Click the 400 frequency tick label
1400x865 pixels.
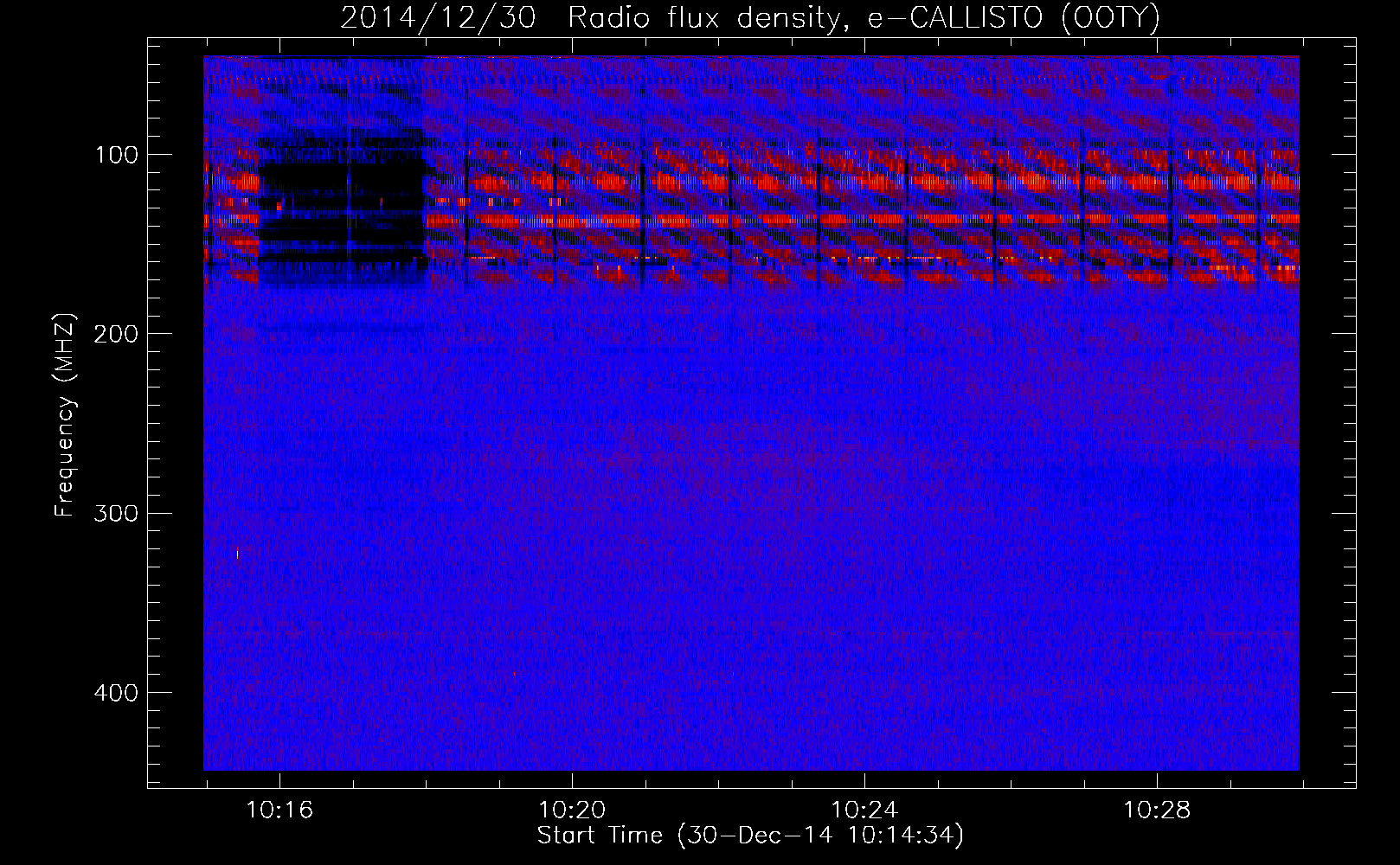117,694
